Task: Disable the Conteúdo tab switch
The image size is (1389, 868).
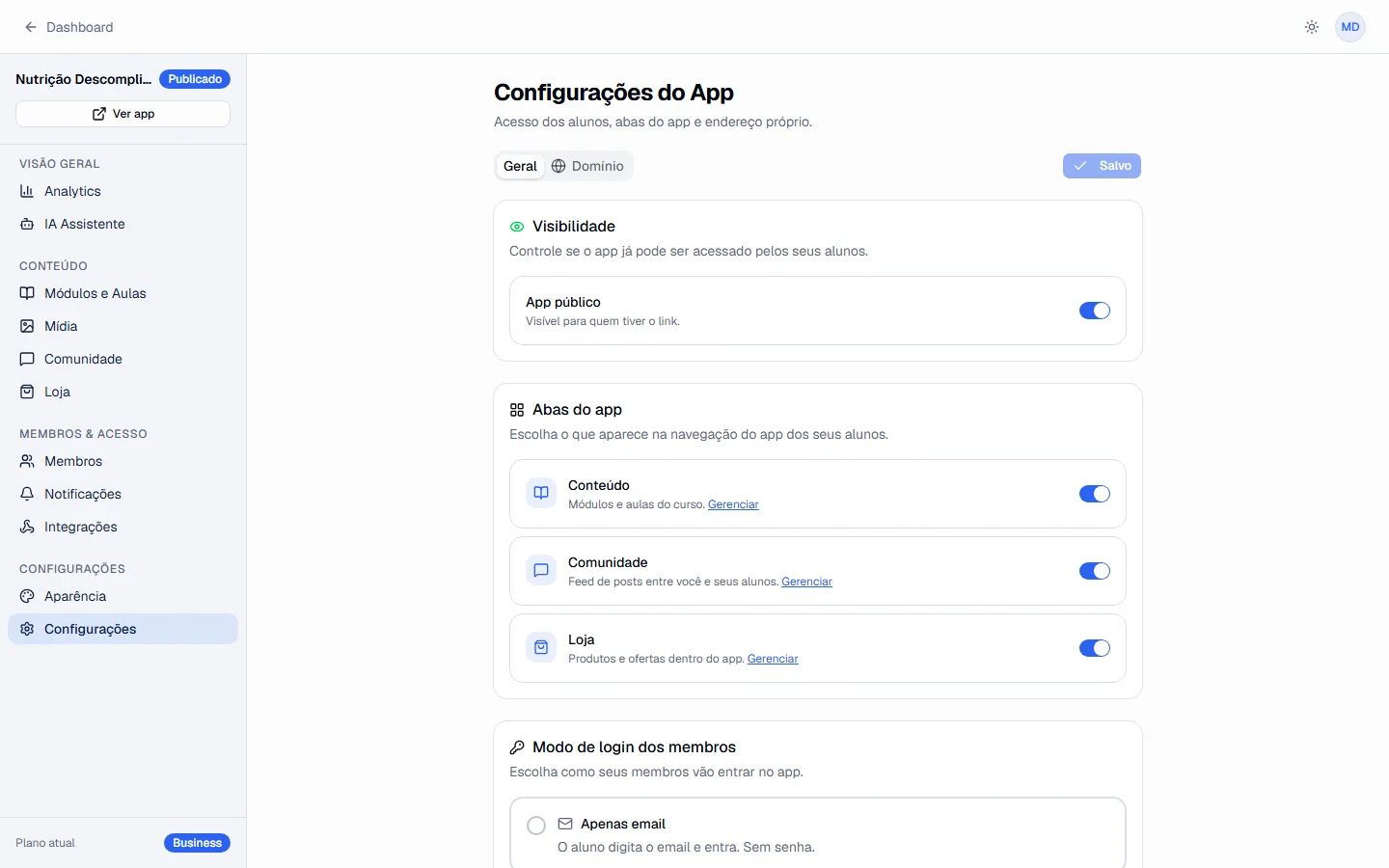Action: (x=1095, y=494)
